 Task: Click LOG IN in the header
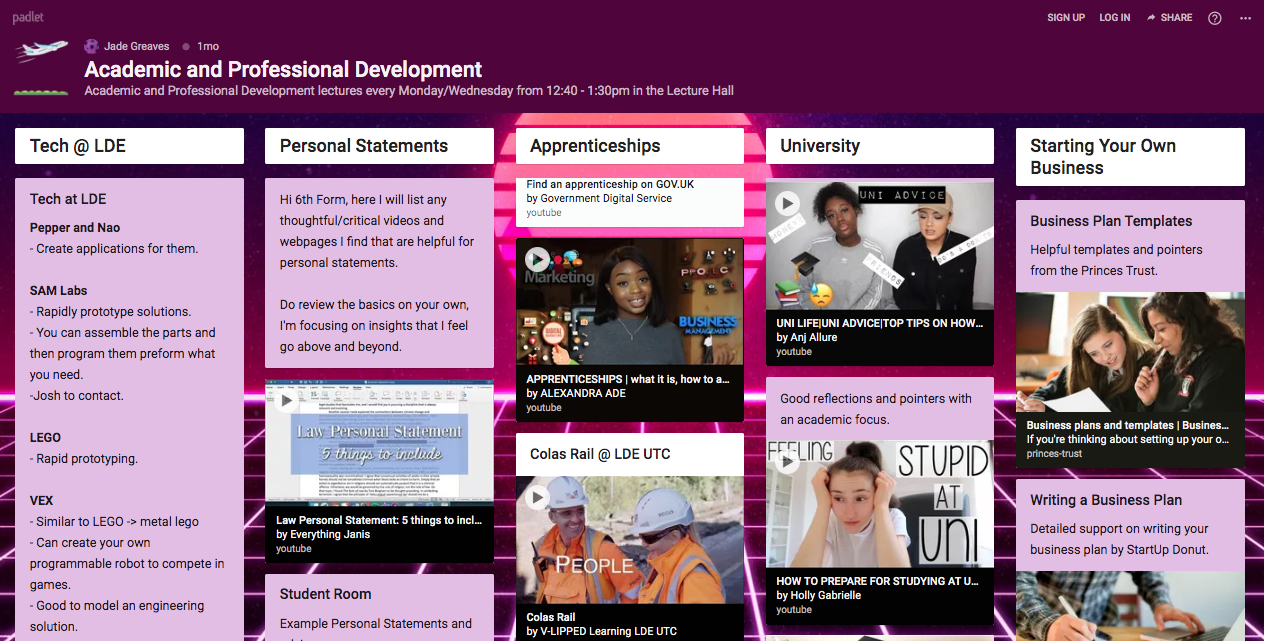pyautogui.click(x=1115, y=18)
